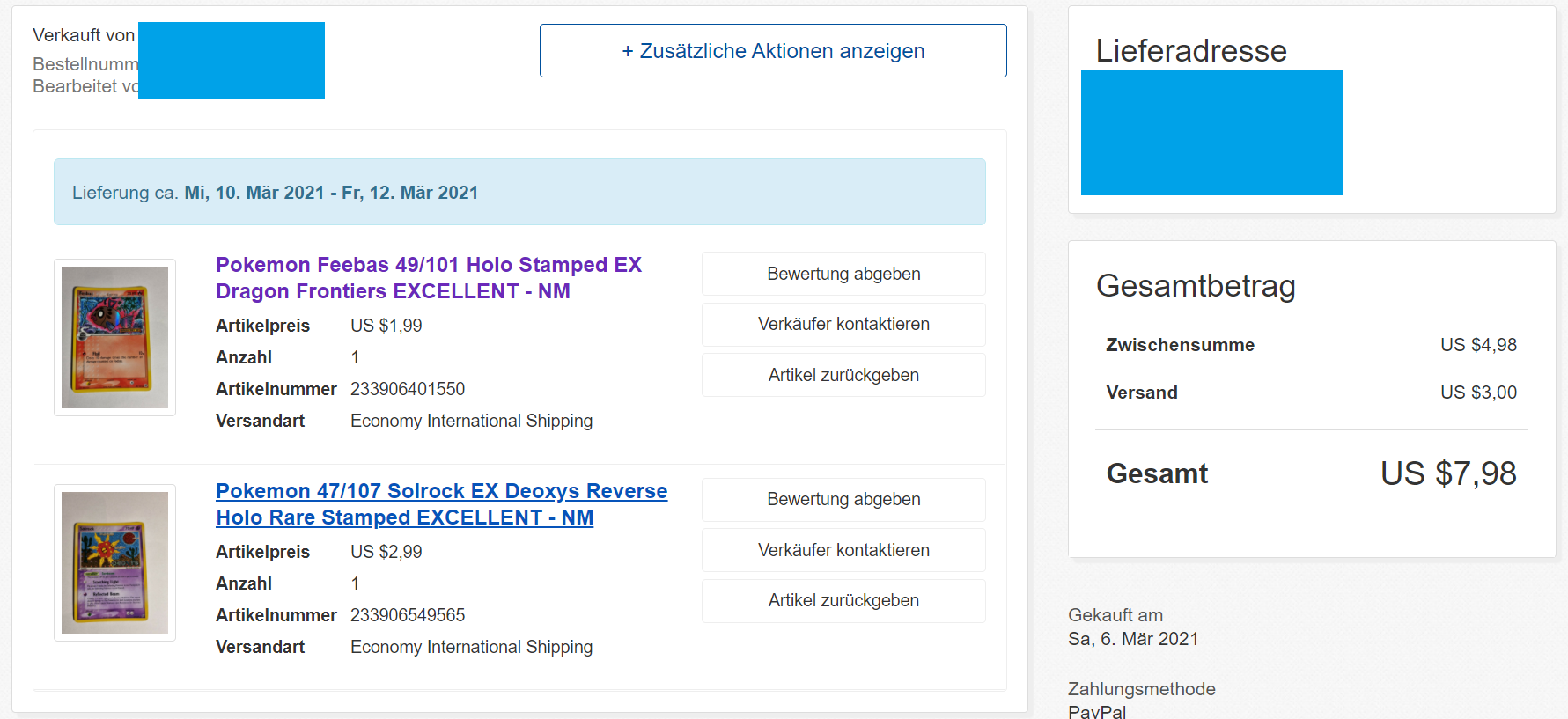Click Artikel zurückgeben for Solrock item

point(843,600)
